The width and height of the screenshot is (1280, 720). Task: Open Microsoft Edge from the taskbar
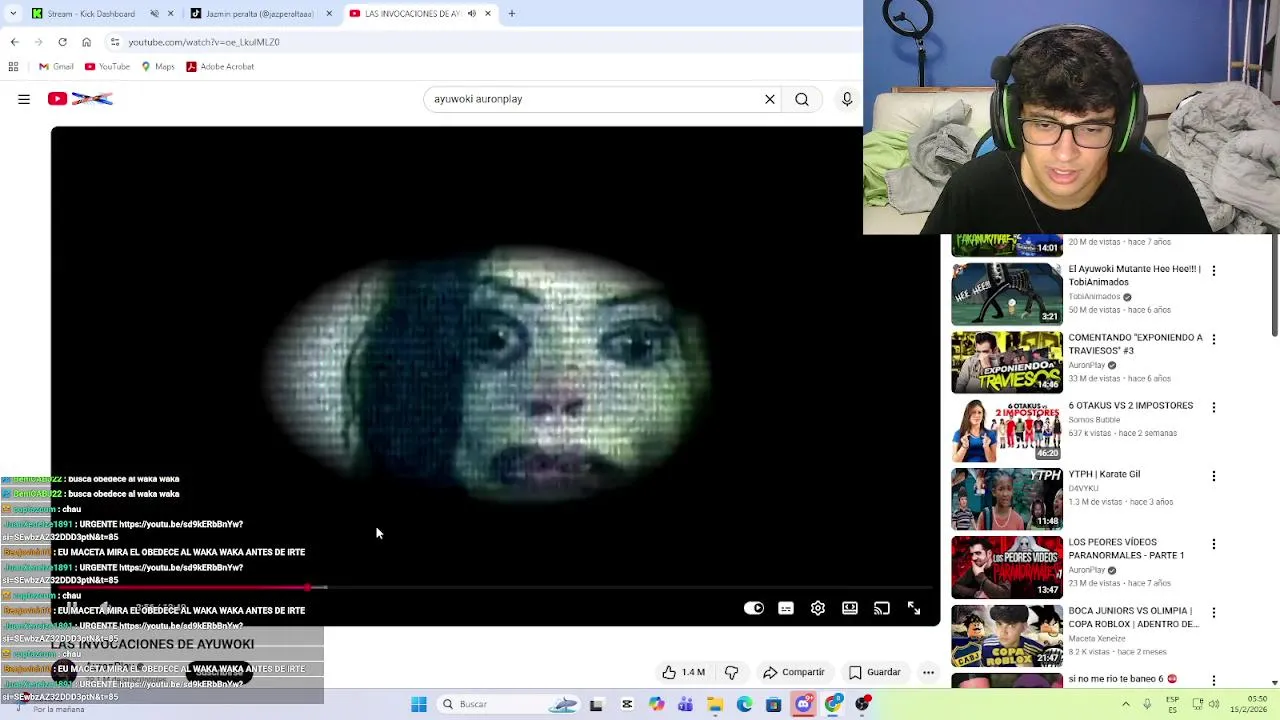click(x=744, y=704)
